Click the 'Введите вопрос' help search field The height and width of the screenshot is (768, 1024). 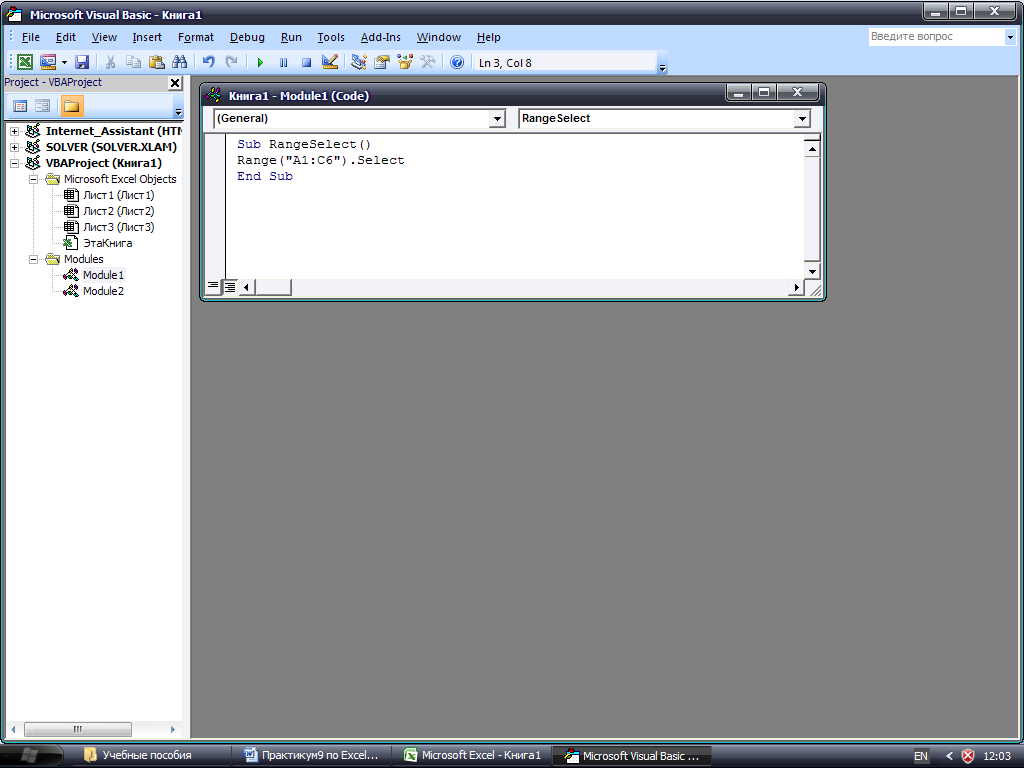point(935,37)
